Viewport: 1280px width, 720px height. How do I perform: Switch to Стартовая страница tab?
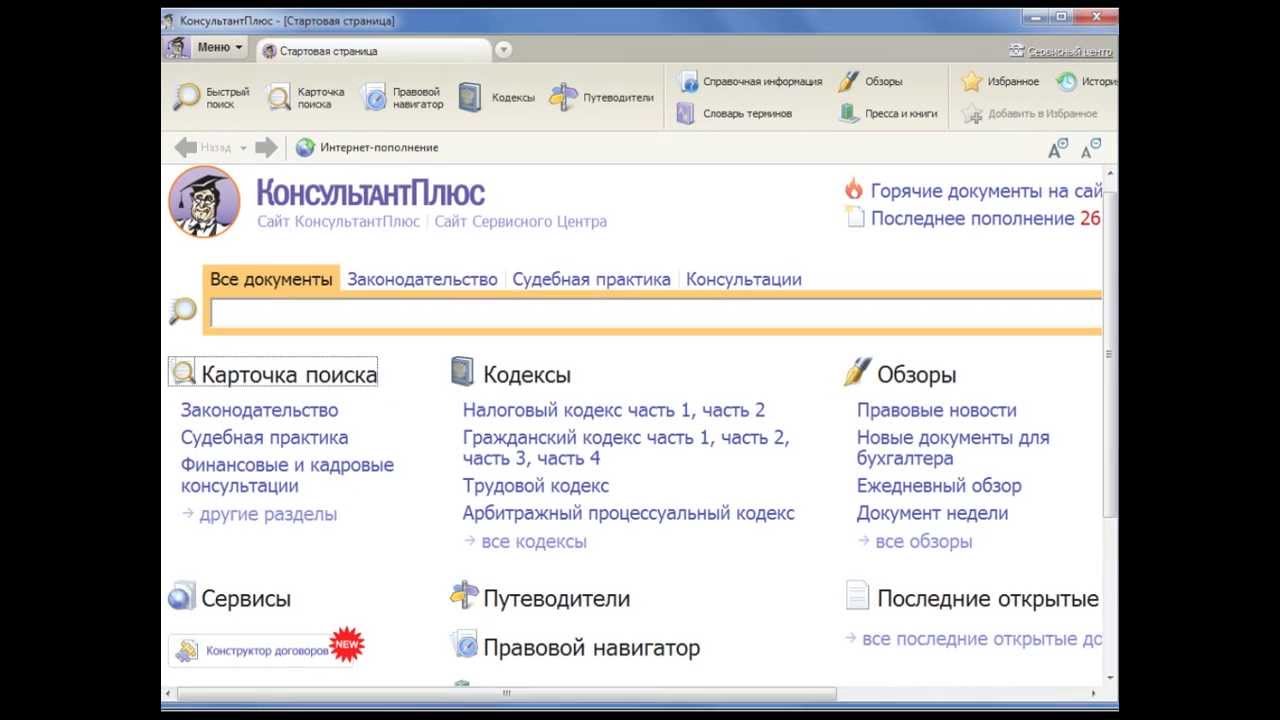click(373, 50)
